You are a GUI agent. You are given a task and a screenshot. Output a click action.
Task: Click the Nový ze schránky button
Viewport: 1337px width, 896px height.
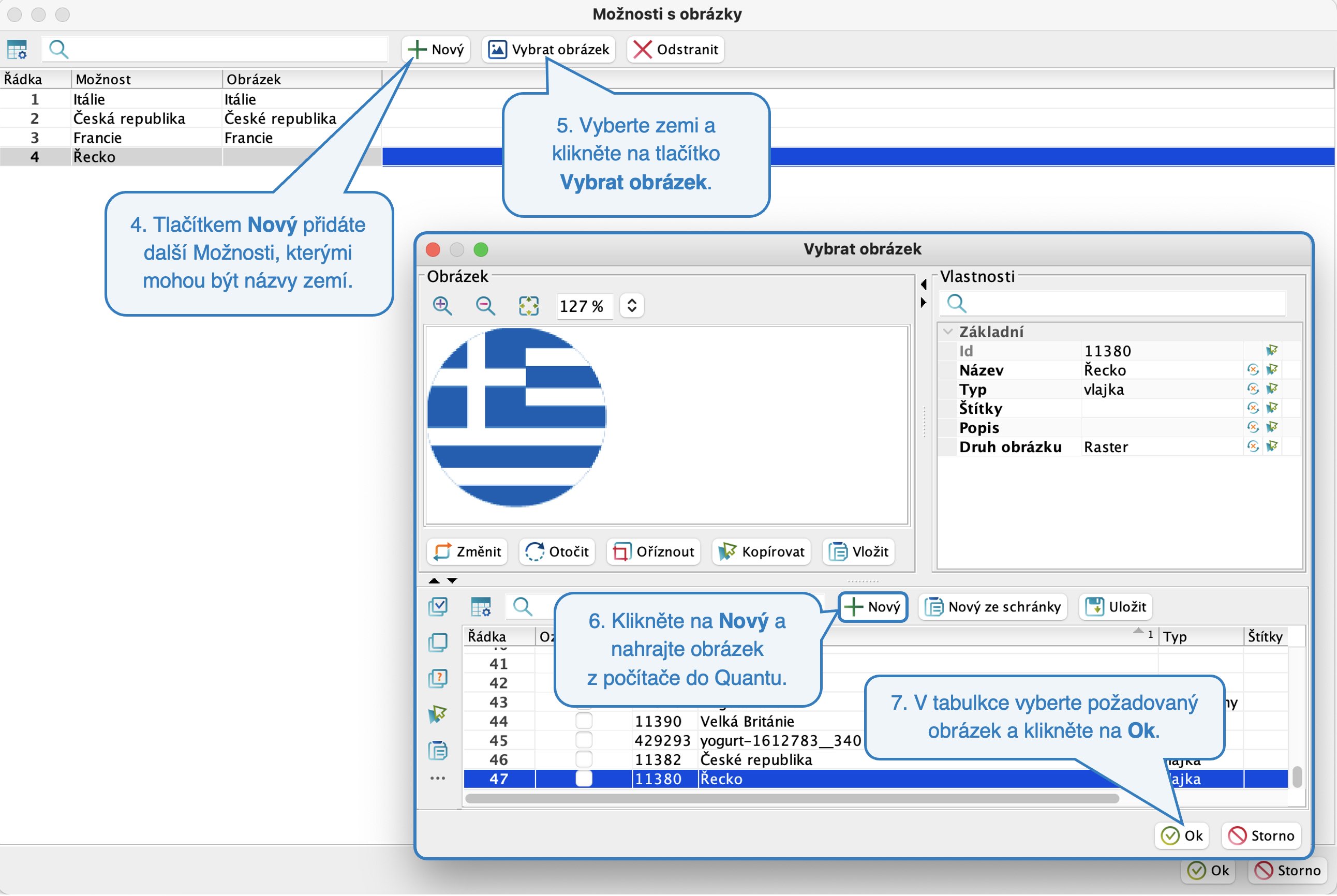(x=993, y=607)
